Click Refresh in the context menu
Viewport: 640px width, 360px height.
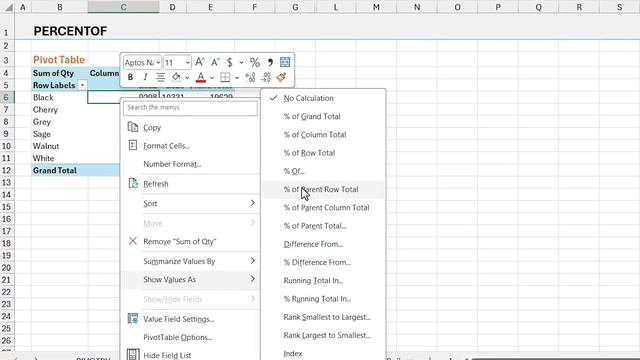(156, 184)
